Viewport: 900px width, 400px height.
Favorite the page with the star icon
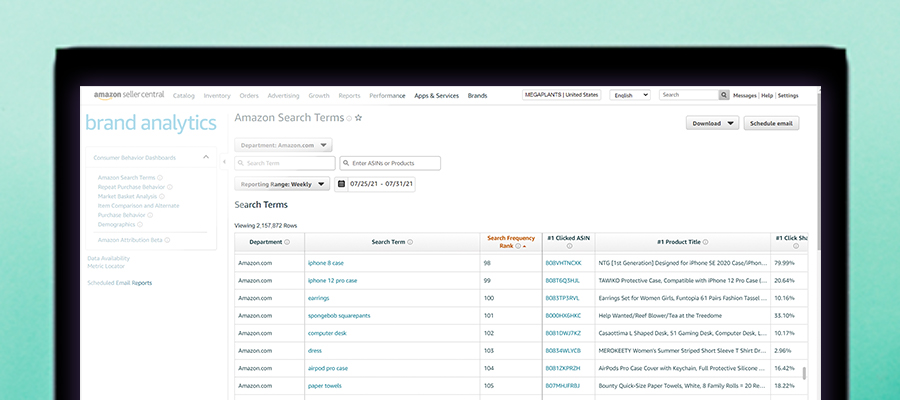pyautogui.click(x=358, y=118)
